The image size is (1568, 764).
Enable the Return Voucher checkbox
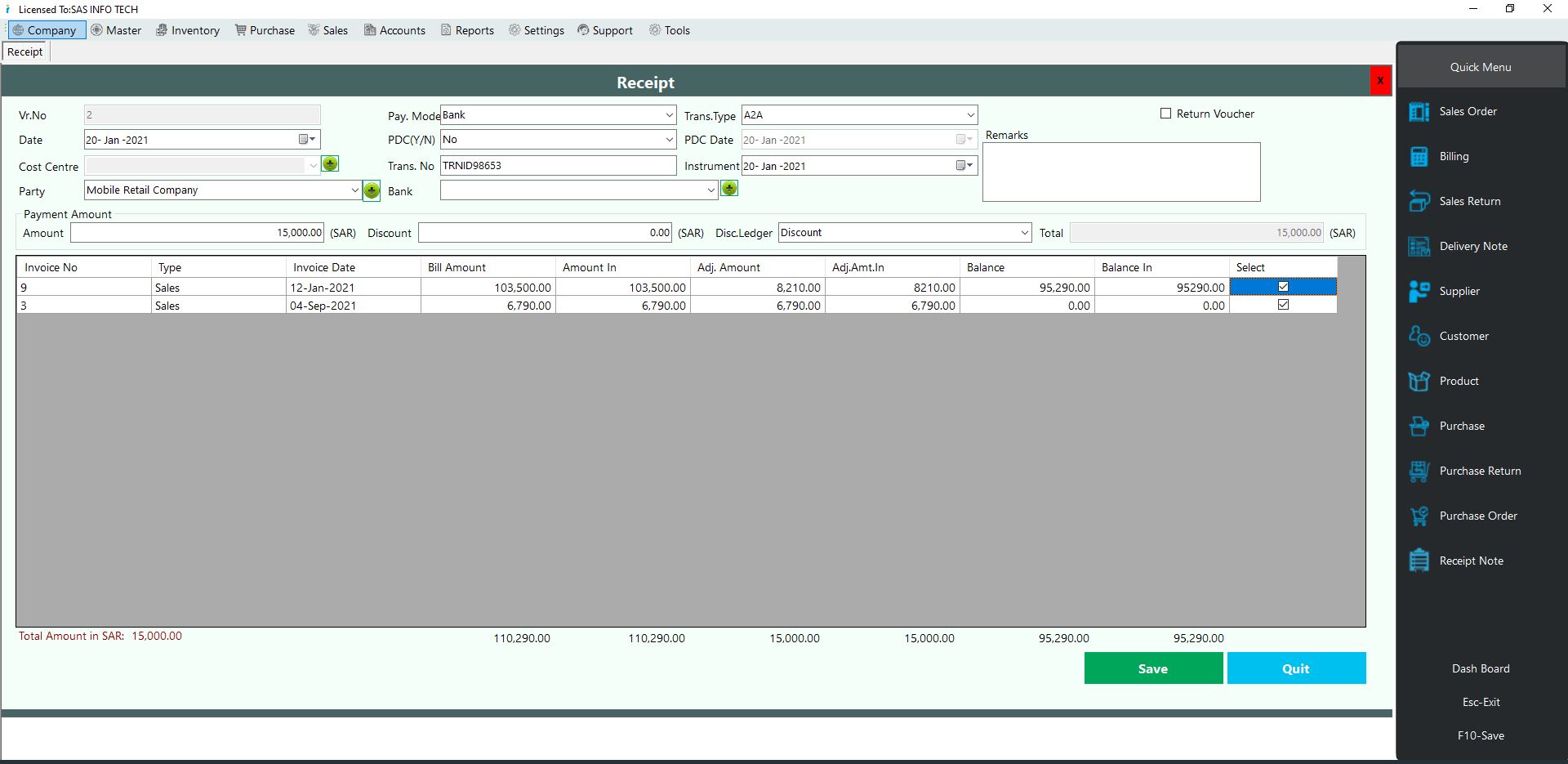(x=1165, y=114)
